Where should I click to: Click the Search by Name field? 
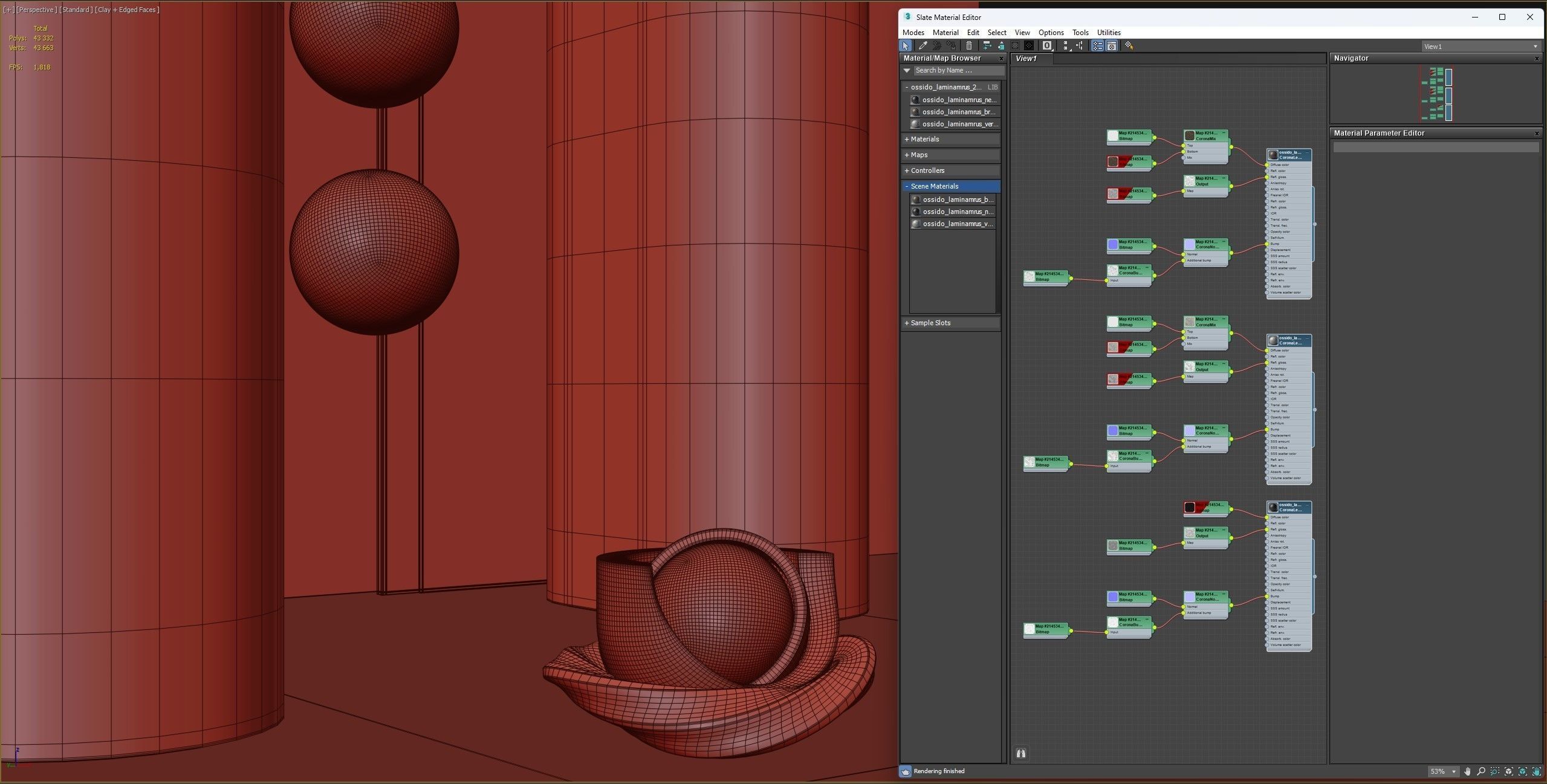point(958,71)
